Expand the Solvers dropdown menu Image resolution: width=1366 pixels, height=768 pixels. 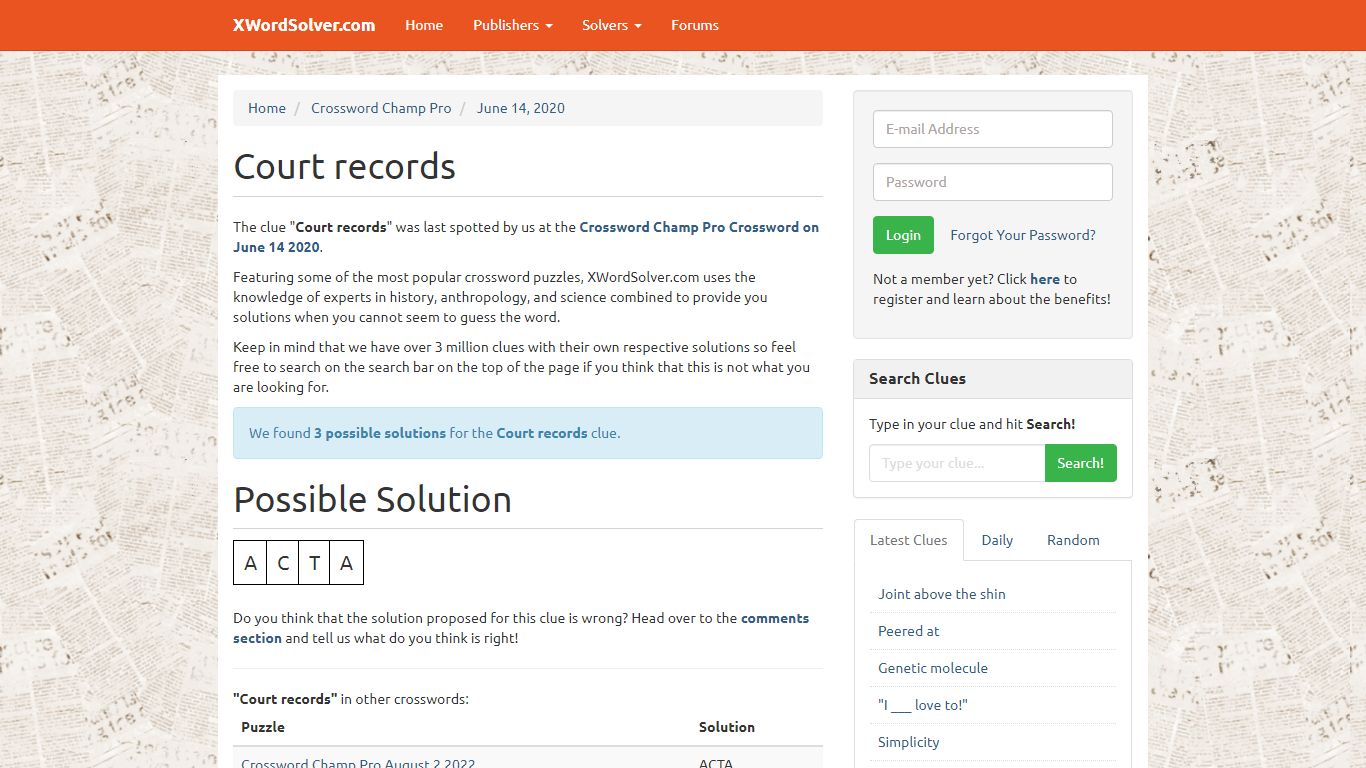click(x=612, y=25)
